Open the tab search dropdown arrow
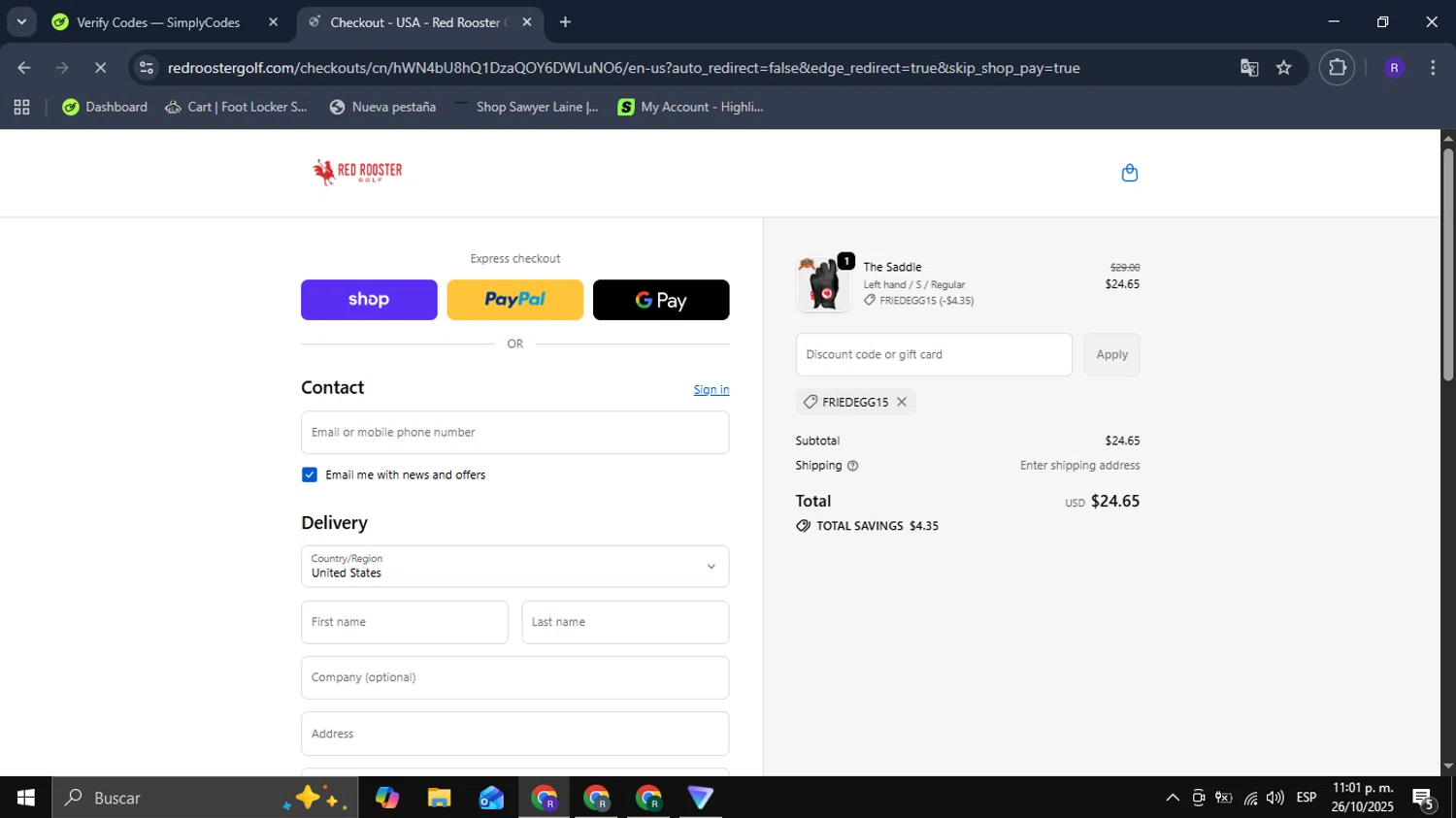The image size is (1456, 818). pyautogui.click(x=21, y=22)
